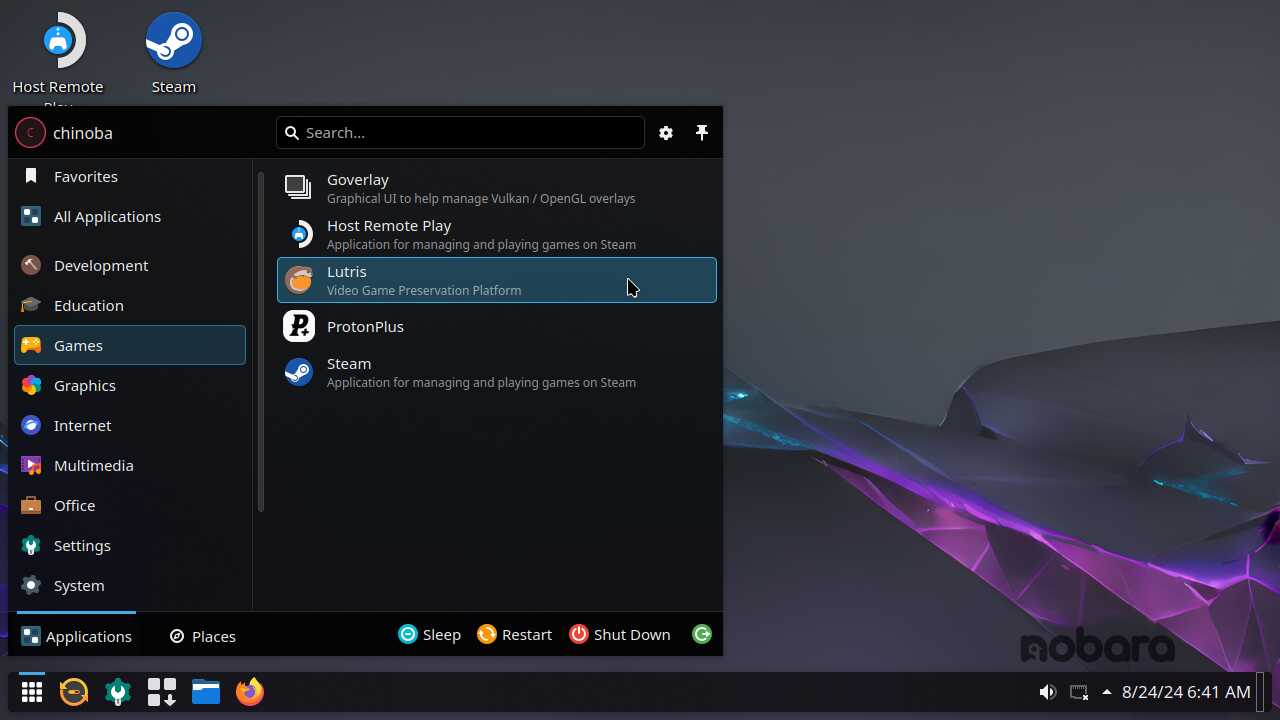
Task: Switch to the Applications tab
Action: tap(76, 635)
